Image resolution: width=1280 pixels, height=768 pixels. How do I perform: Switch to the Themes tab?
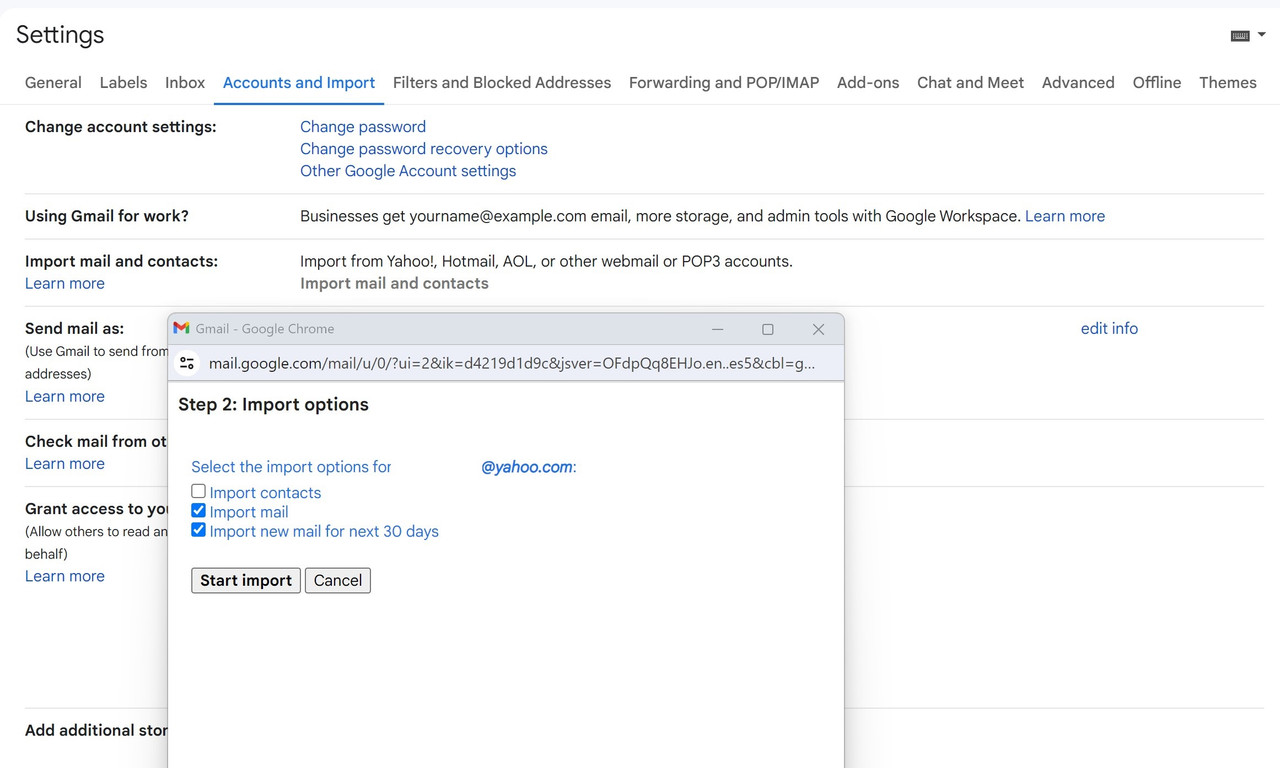click(1228, 82)
